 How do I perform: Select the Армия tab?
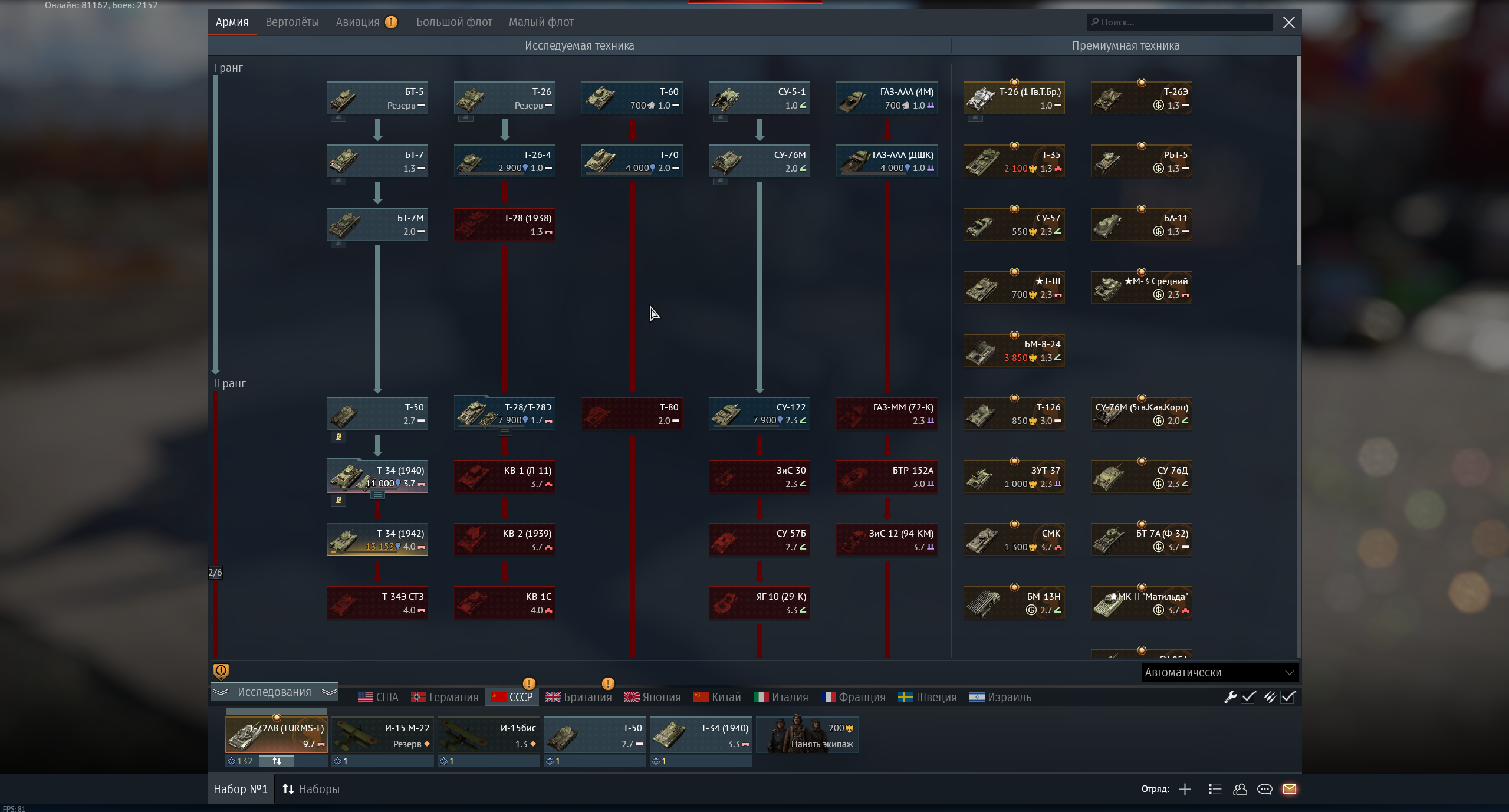pyautogui.click(x=232, y=22)
